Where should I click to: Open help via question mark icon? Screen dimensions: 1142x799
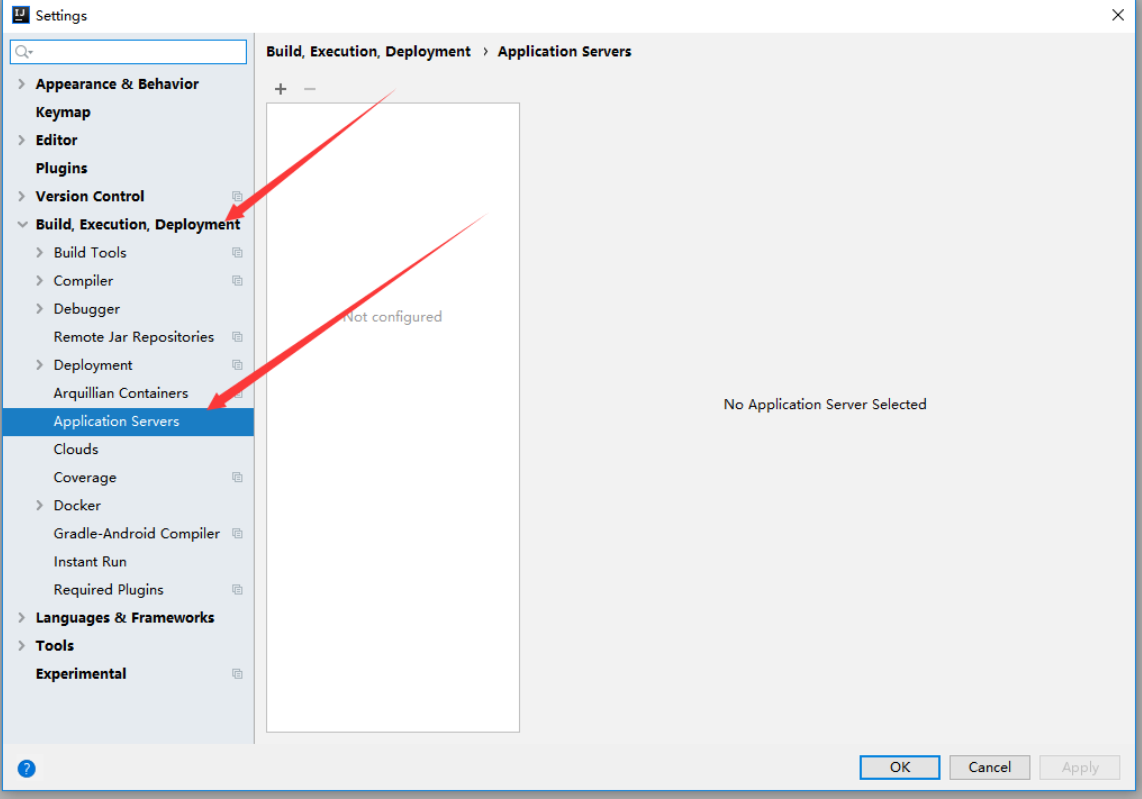pyautogui.click(x=26, y=768)
